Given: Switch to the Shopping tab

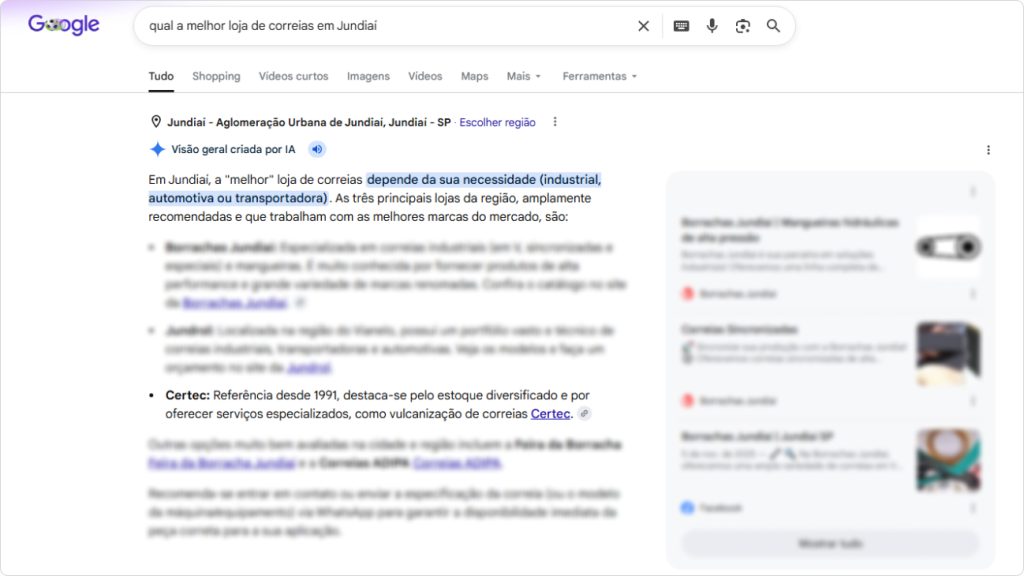Looking at the screenshot, I should click(216, 76).
